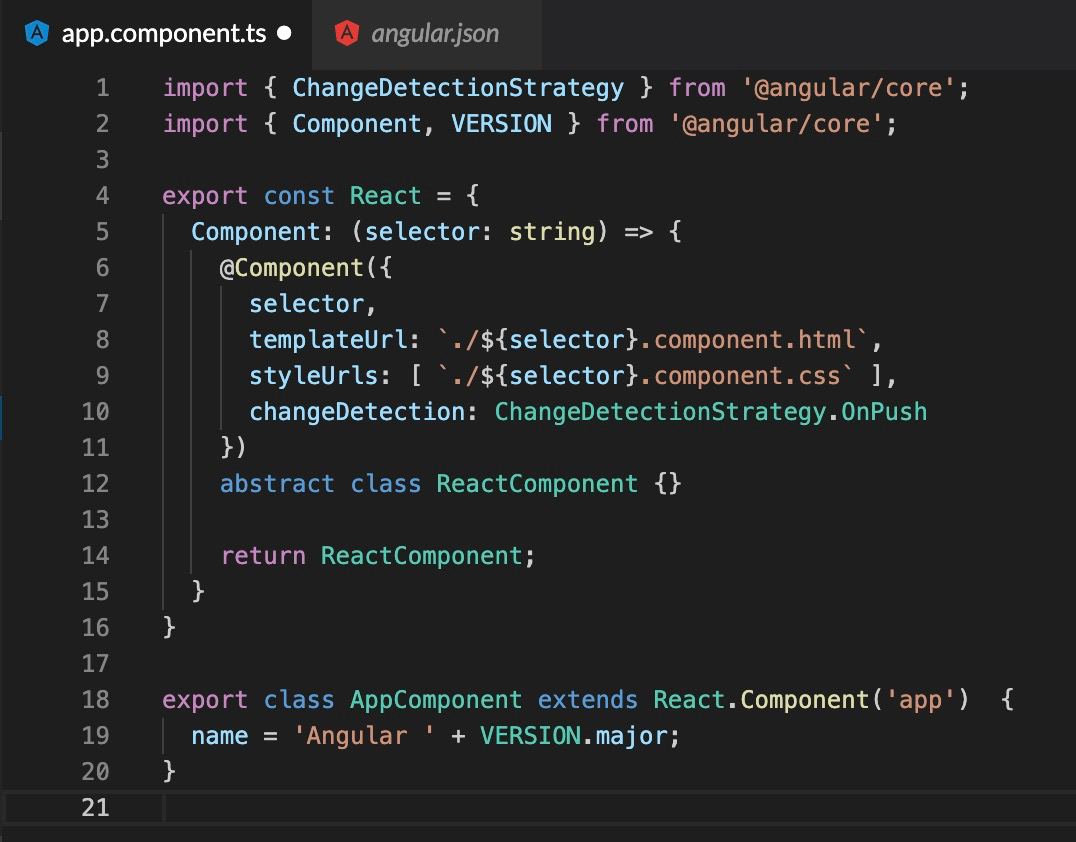Click the closing brace on line 20
The image size is (1076, 842).
pyautogui.click(x=169, y=771)
